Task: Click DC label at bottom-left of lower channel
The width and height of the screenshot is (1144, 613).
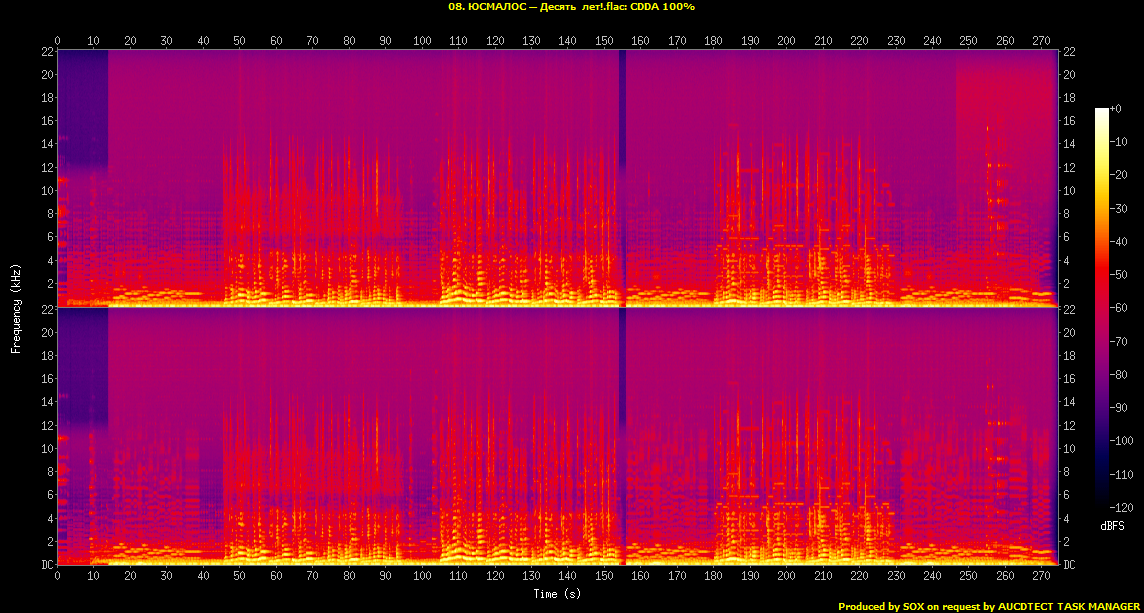Action: click(x=47, y=565)
